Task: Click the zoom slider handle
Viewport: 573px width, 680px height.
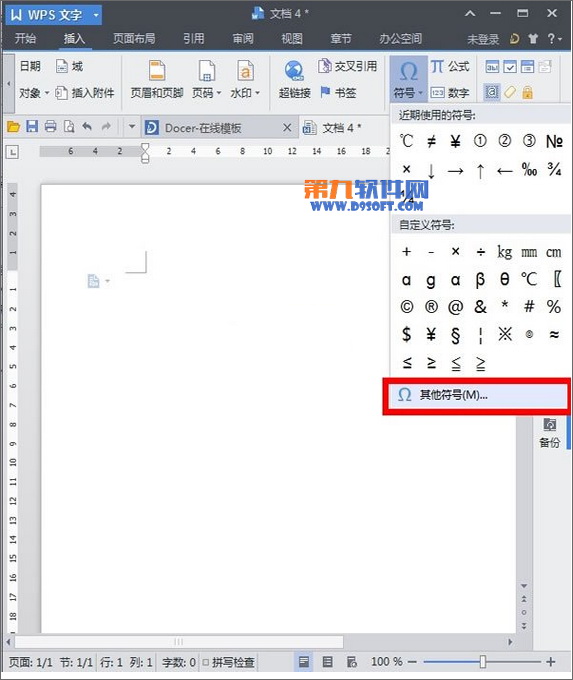Action: click(x=483, y=662)
